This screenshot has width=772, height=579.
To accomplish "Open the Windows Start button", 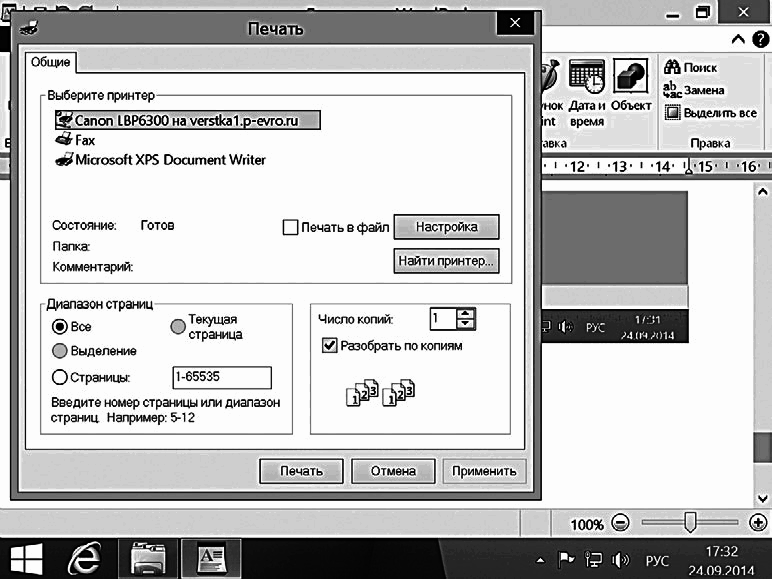I will pyautogui.click(x=26, y=559).
